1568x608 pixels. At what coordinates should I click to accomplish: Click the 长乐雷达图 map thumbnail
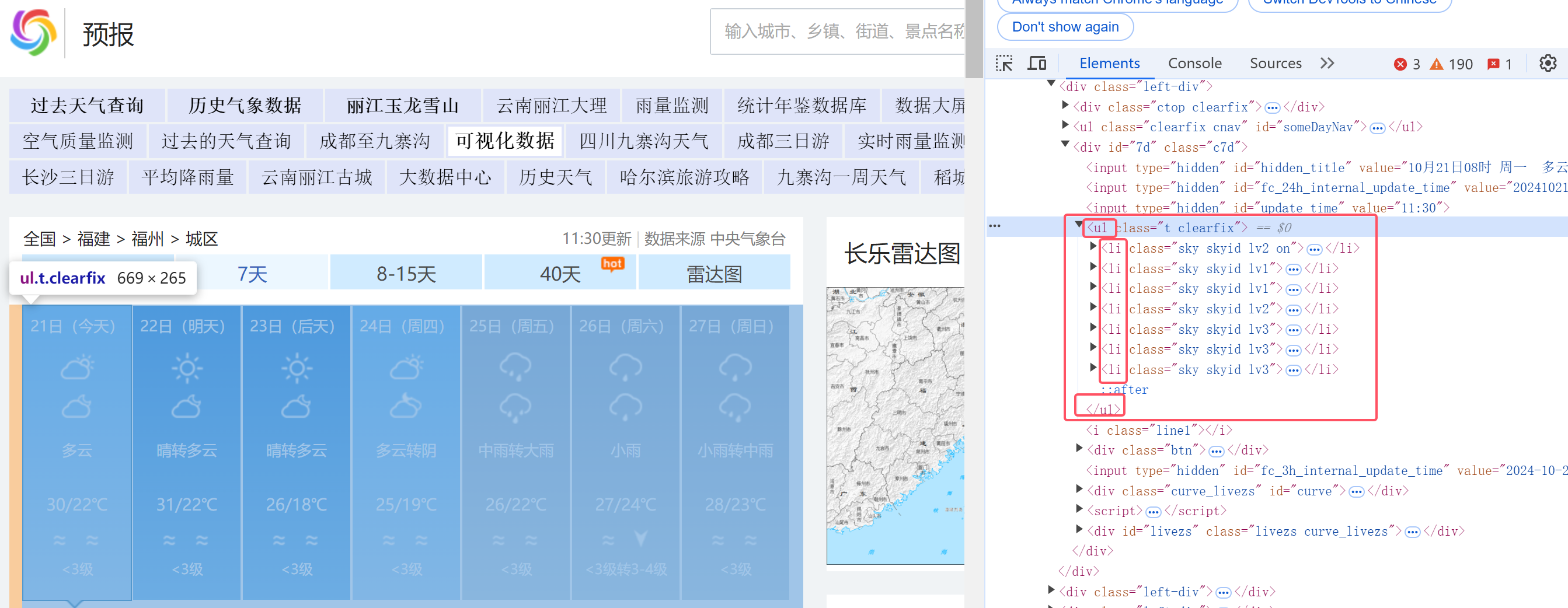coord(895,425)
